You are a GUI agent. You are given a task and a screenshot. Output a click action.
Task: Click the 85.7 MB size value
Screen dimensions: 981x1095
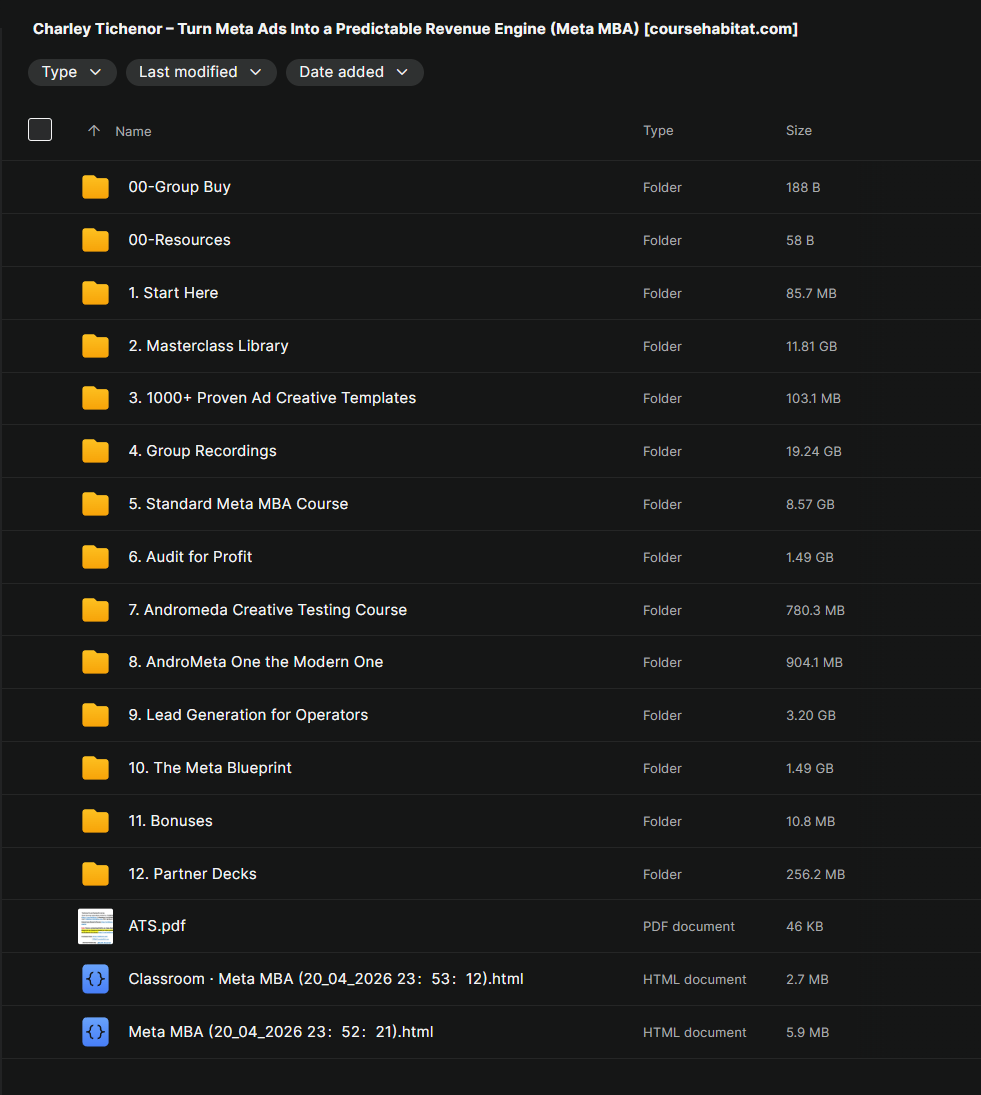[811, 294]
